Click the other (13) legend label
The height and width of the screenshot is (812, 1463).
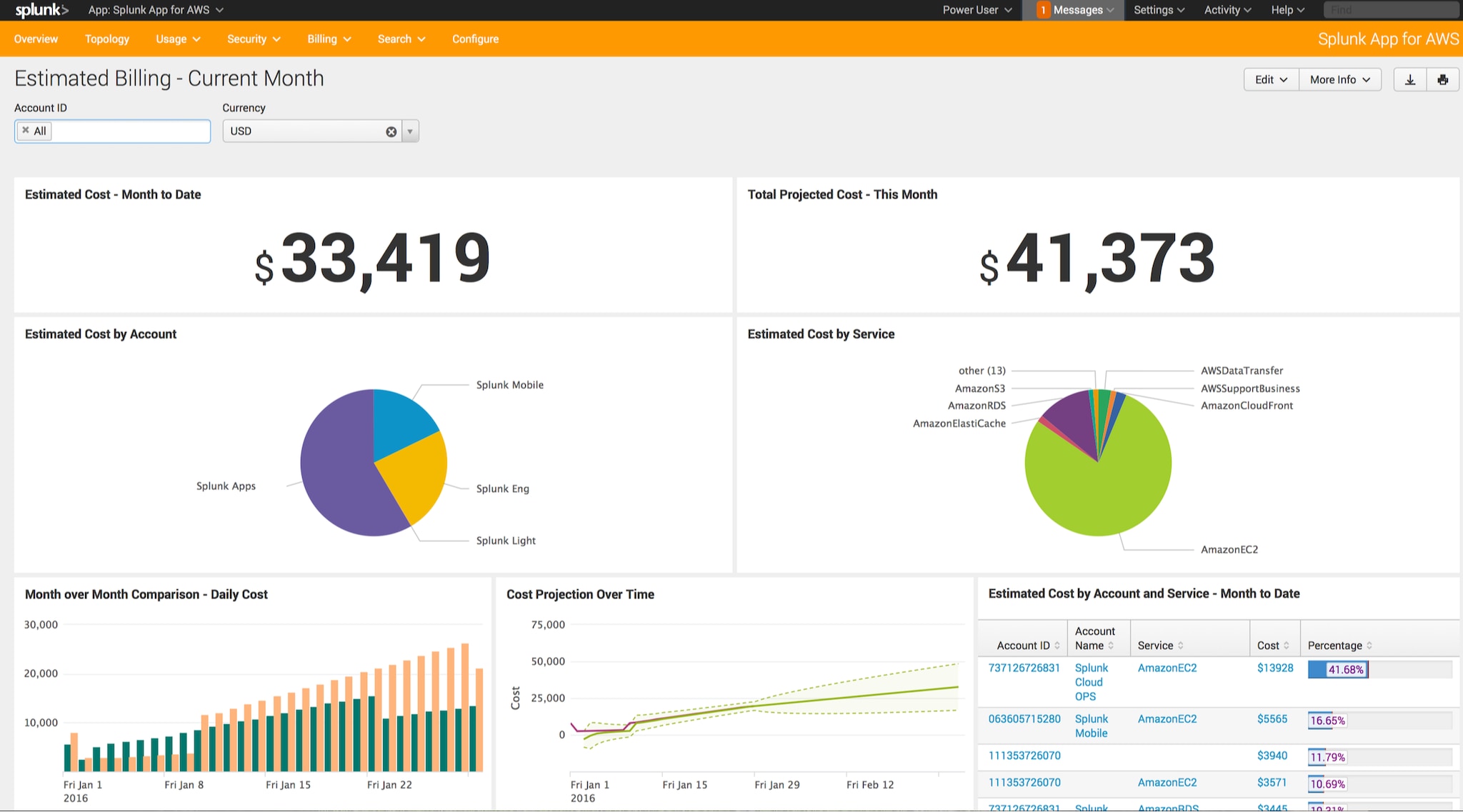click(x=982, y=371)
